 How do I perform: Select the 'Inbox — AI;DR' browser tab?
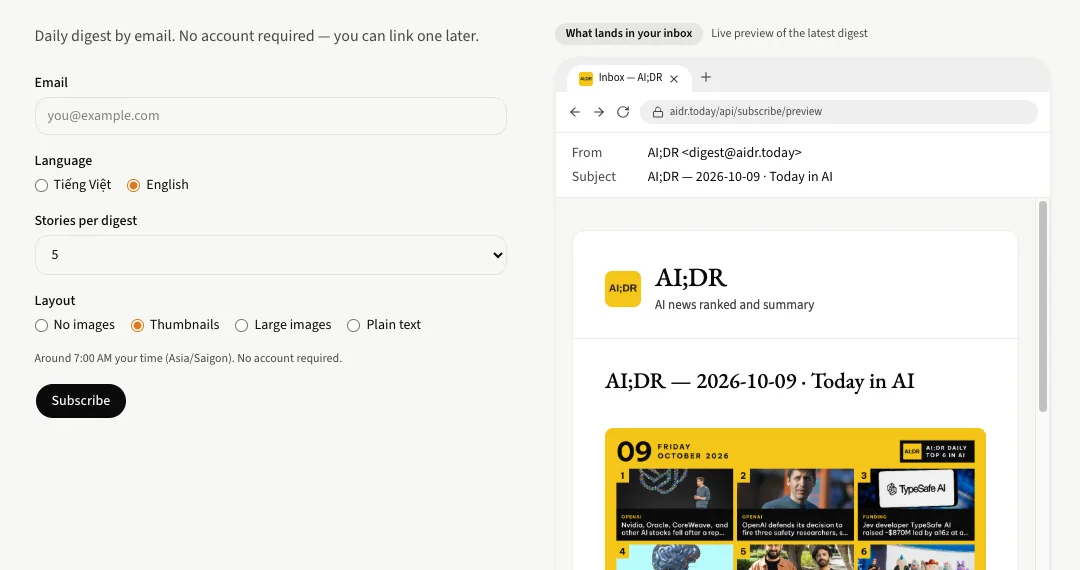[629, 78]
